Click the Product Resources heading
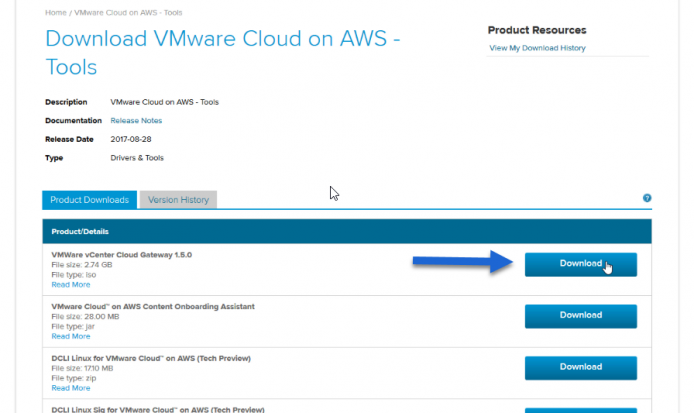The width and height of the screenshot is (694, 413). coord(537,30)
